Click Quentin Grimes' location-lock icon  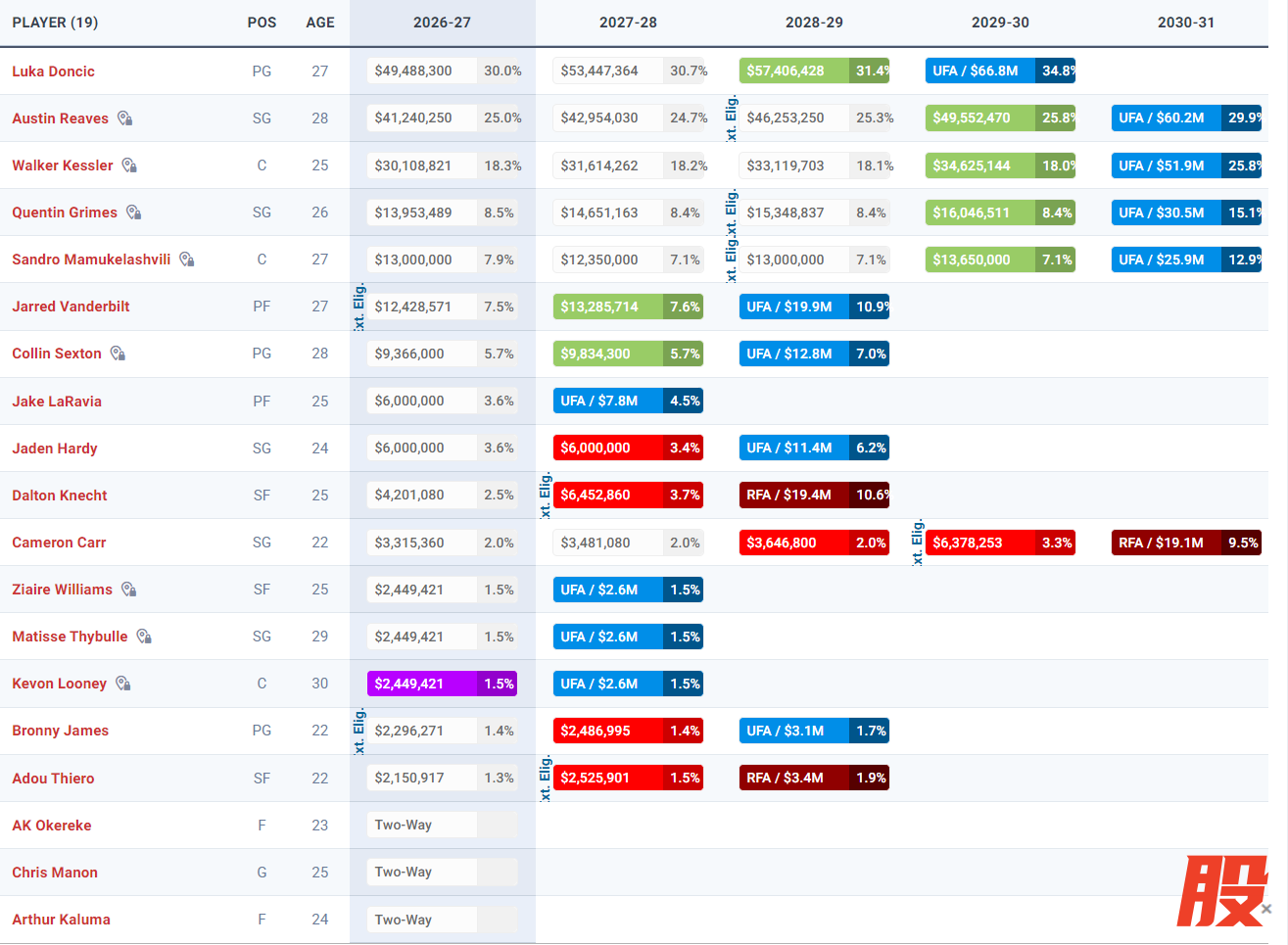click(133, 213)
